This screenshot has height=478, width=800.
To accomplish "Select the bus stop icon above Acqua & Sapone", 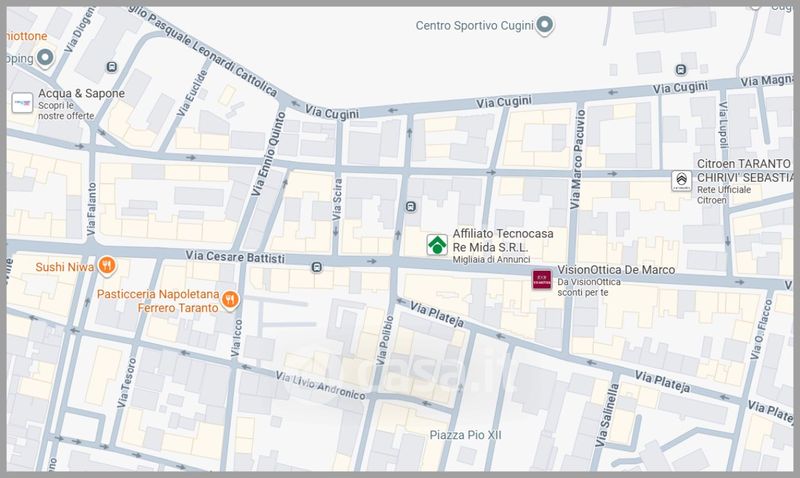I will pos(111,68).
